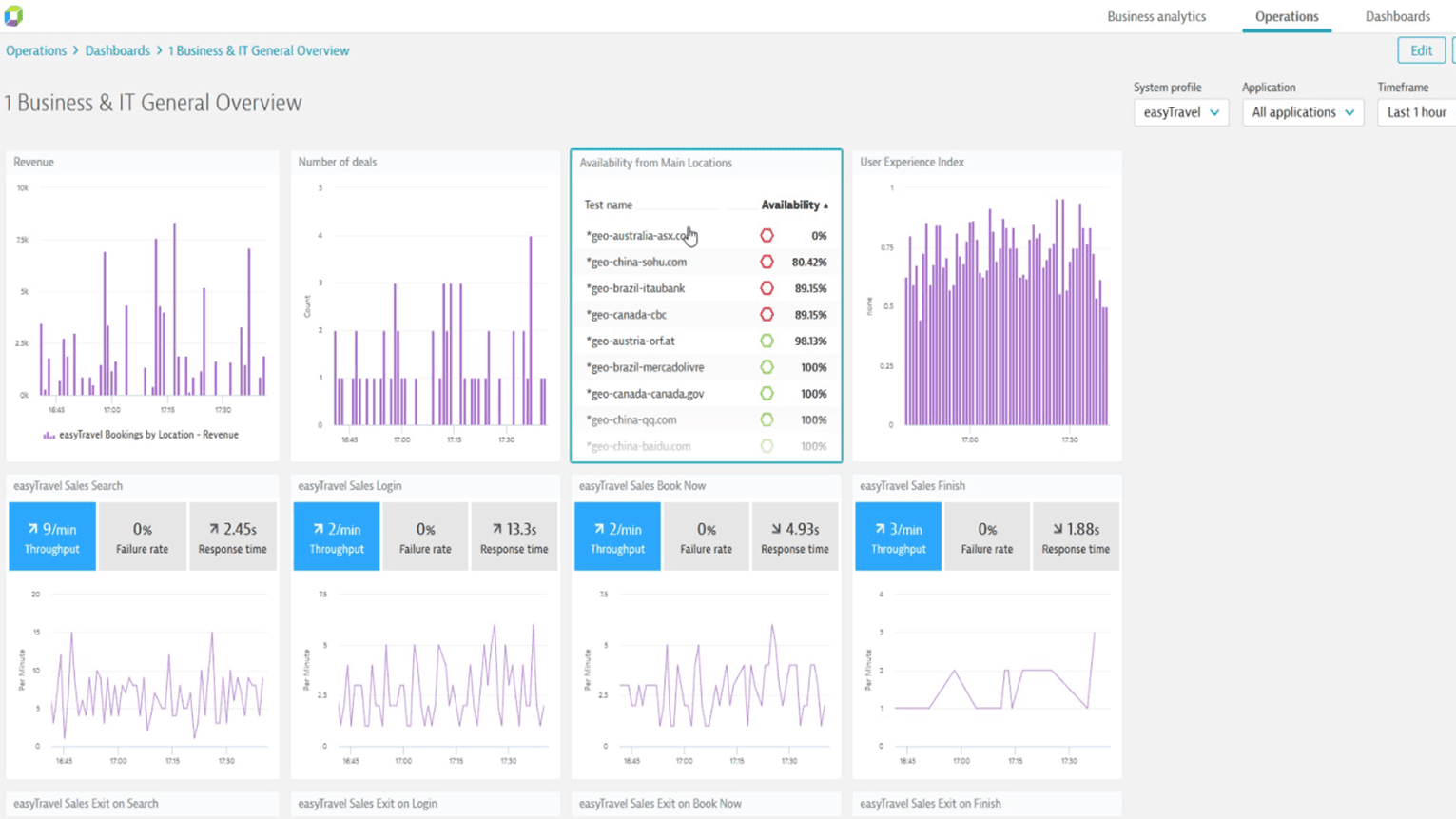Click red status icon for geo-canada-cbc
Viewport: 1456px width, 819px height.
click(x=767, y=315)
